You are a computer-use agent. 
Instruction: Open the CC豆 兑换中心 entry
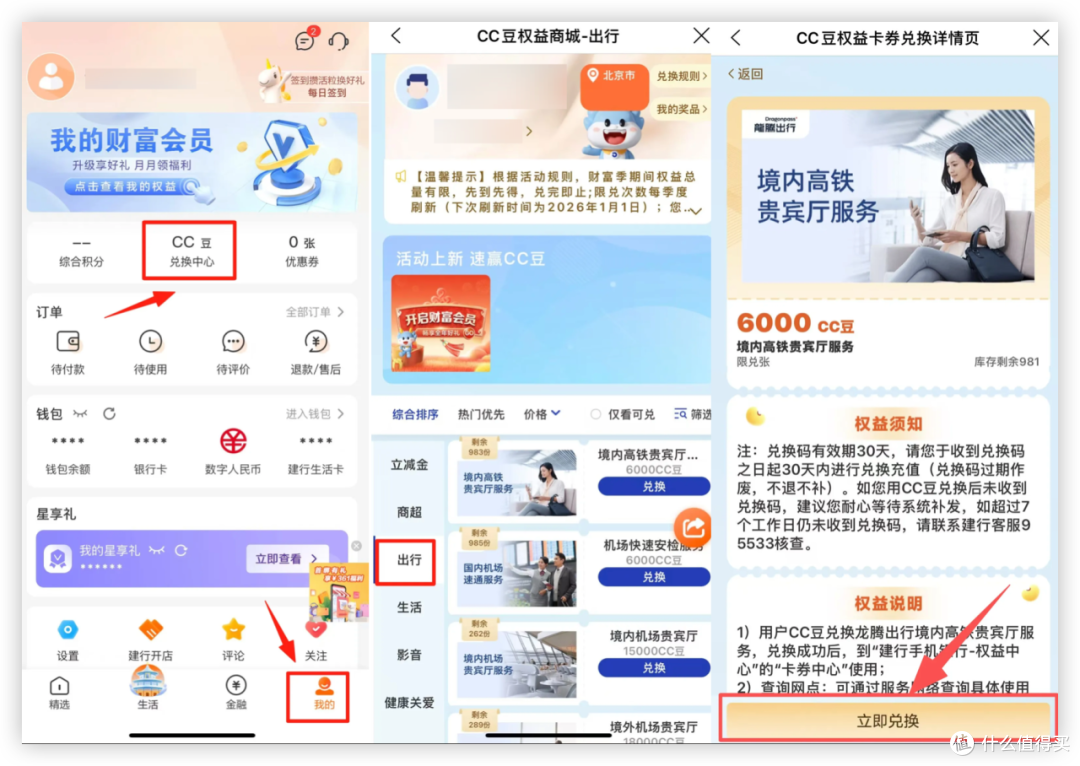191,251
